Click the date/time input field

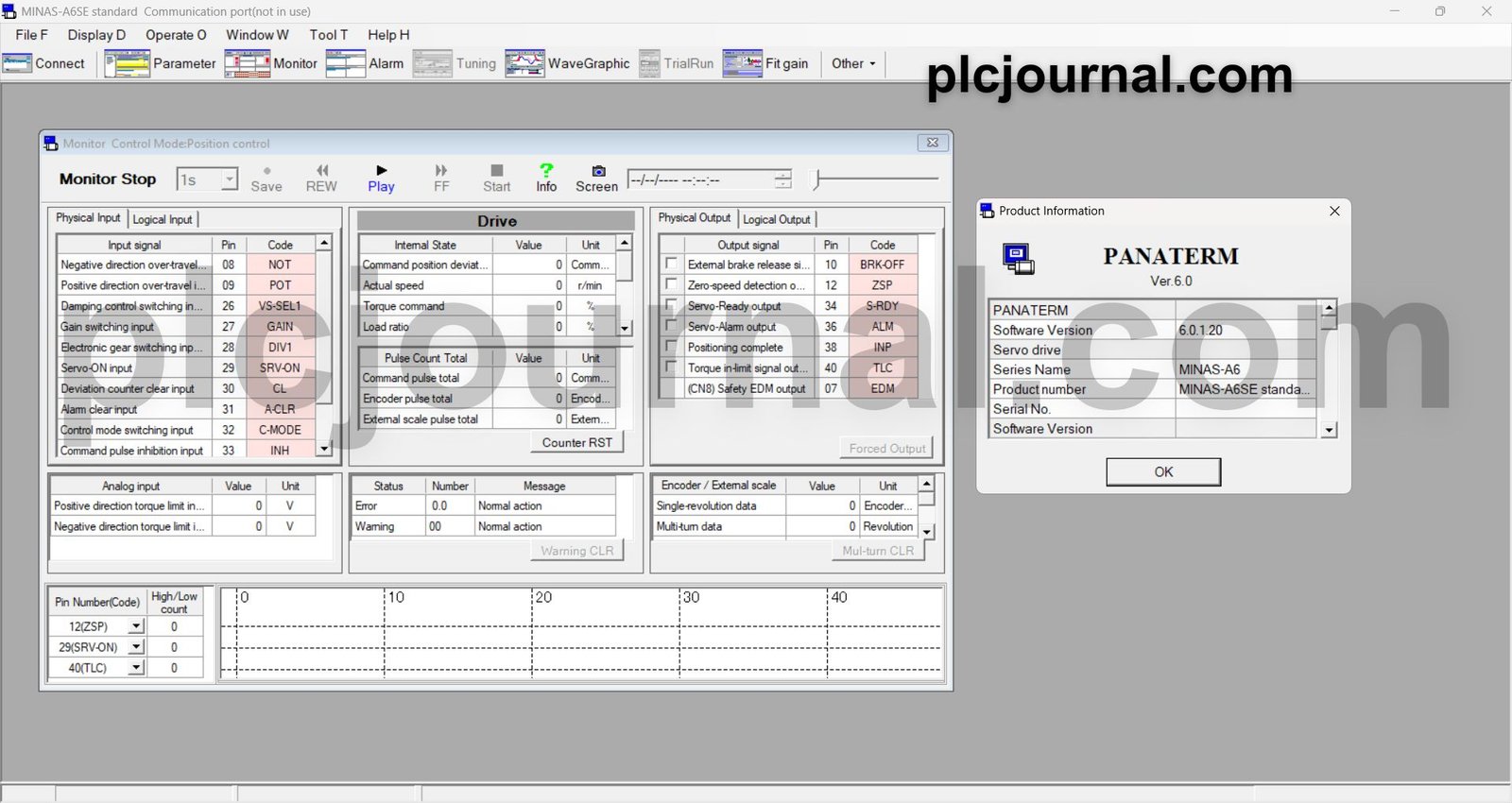[701, 179]
